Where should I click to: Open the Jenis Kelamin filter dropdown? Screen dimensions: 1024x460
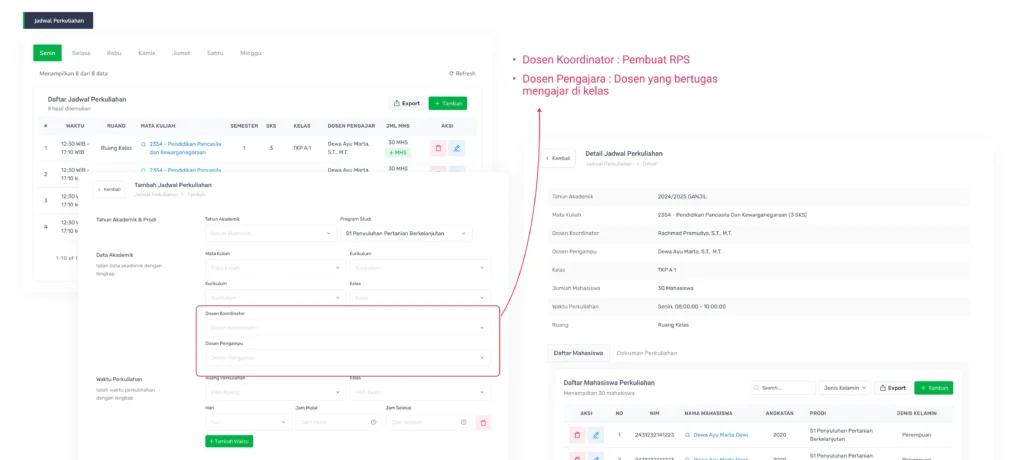click(845, 387)
